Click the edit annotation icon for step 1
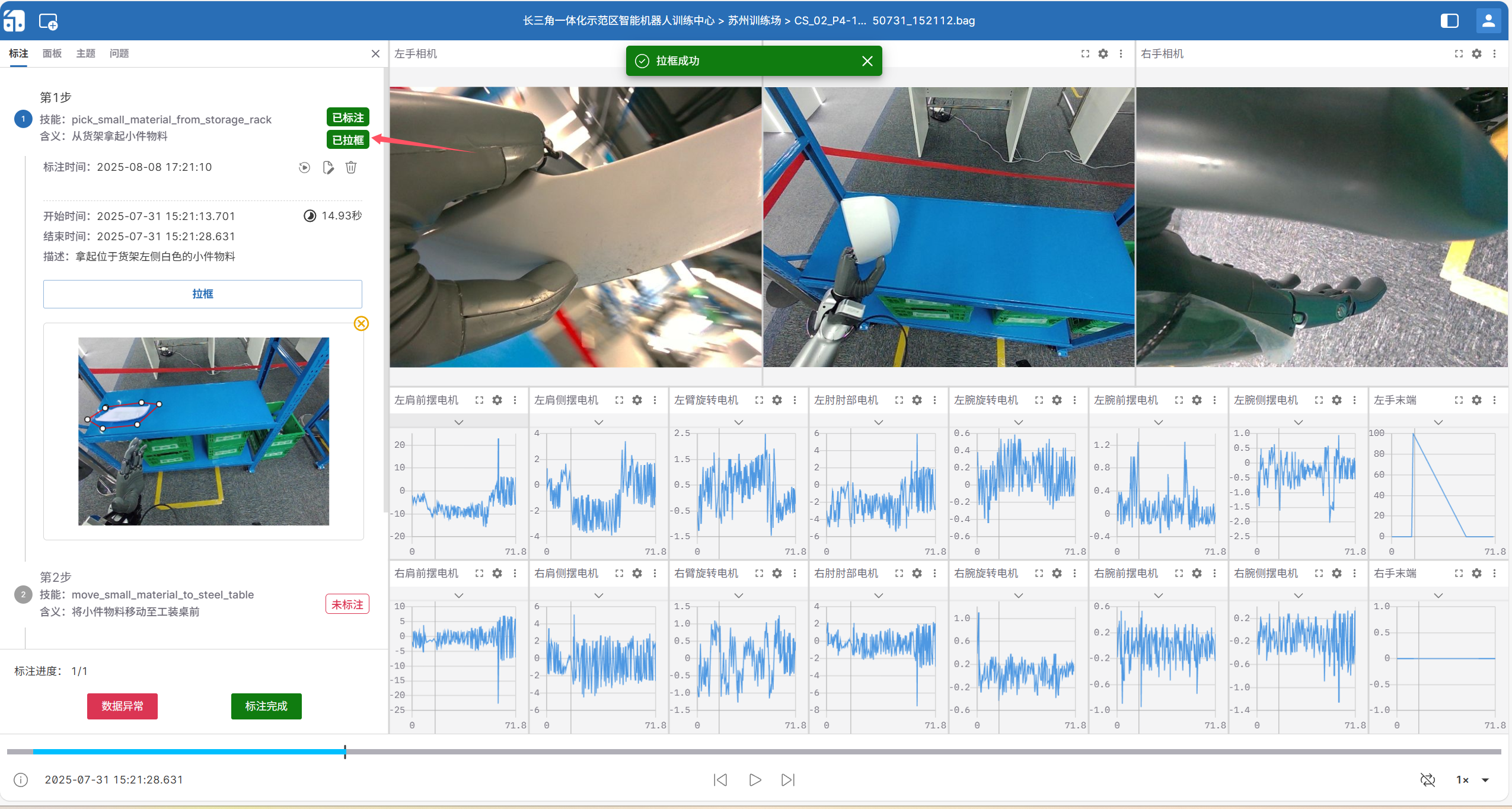The height and width of the screenshot is (809, 1512). click(x=328, y=168)
